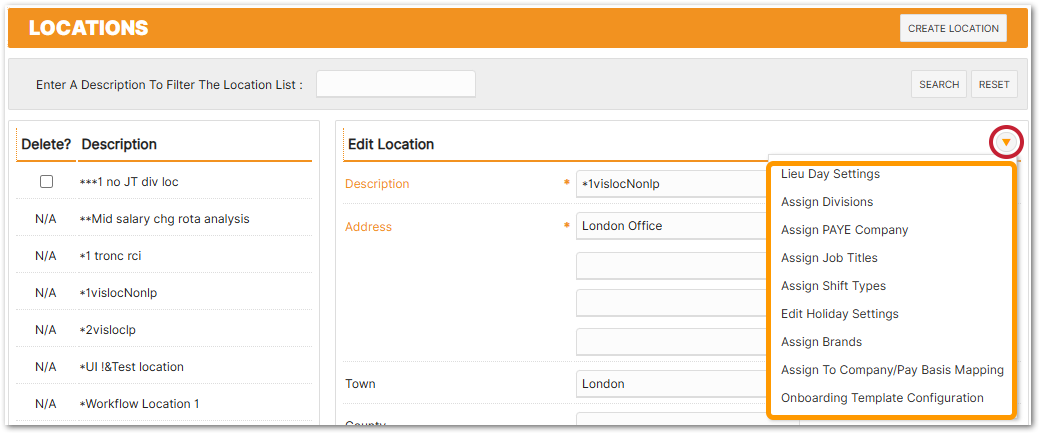Click the Address field showing London Office
The image size is (1041, 434).
point(672,226)
